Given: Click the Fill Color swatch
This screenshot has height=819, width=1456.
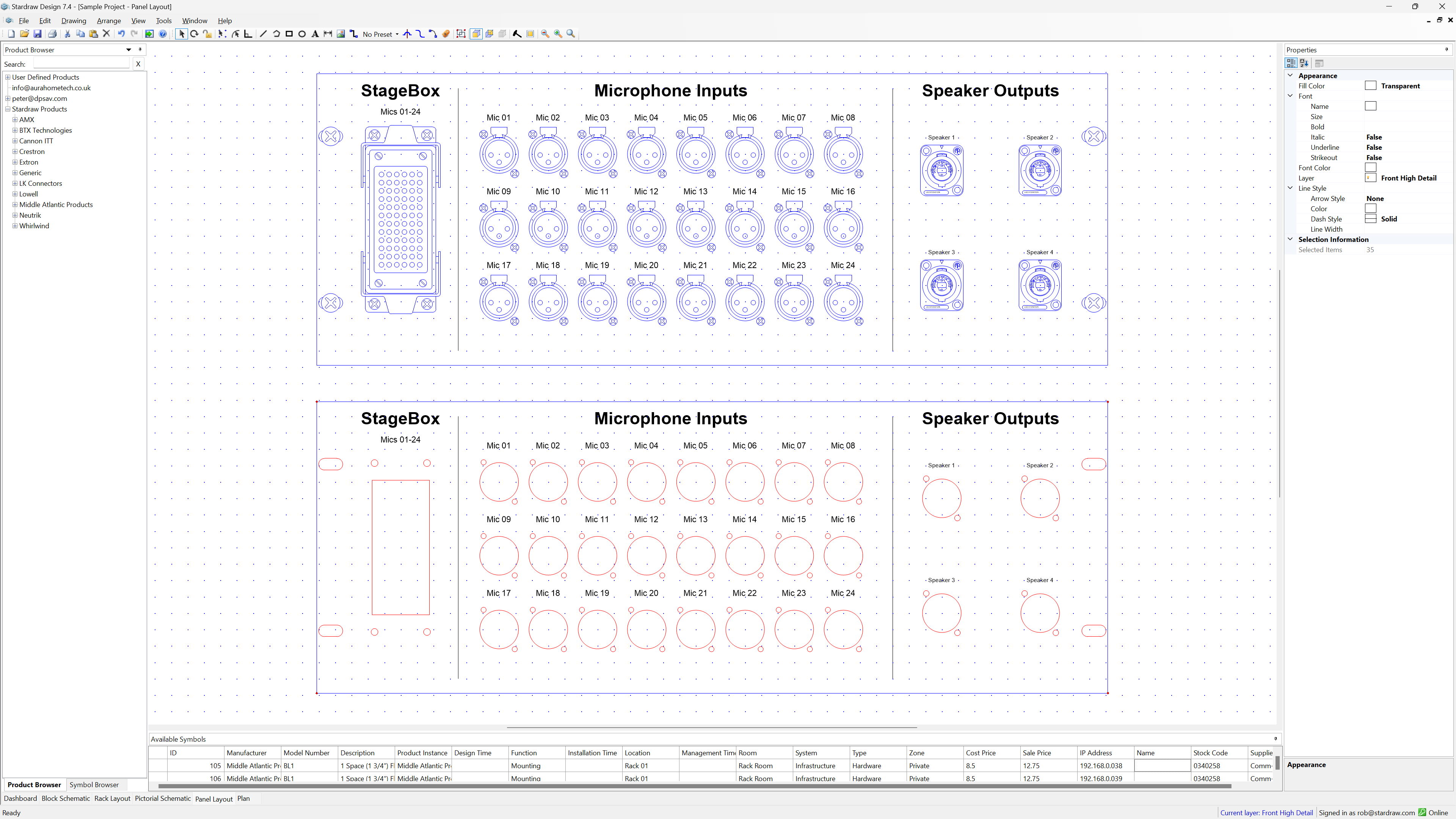Looking at the screenshot, I should click(1370, 86).
